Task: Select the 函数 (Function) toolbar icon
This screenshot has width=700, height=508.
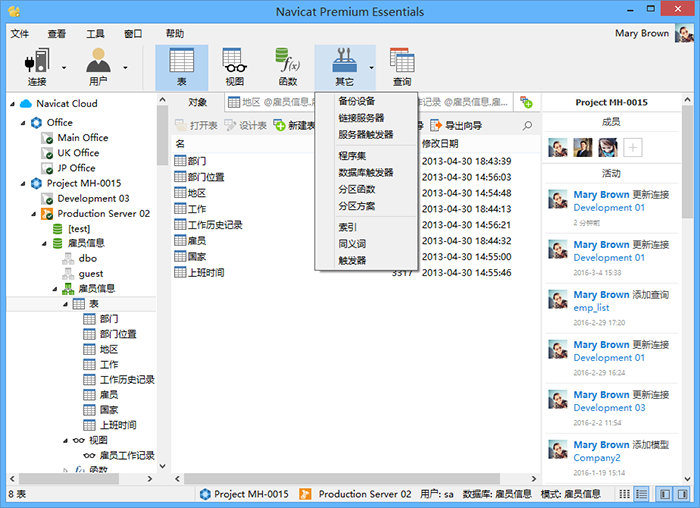Action: click(288, 68)
